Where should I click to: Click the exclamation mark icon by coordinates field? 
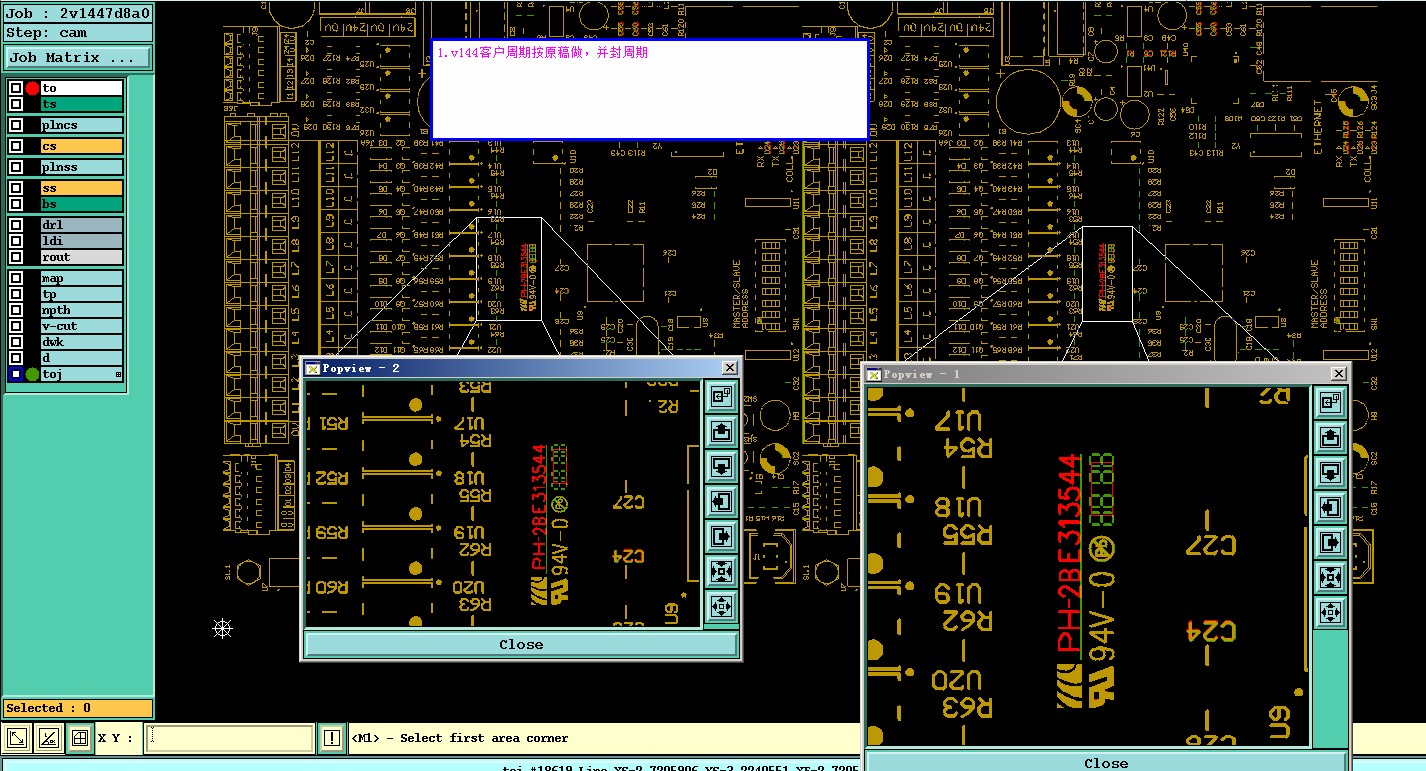pyautogui.click(x=333, y=739)
